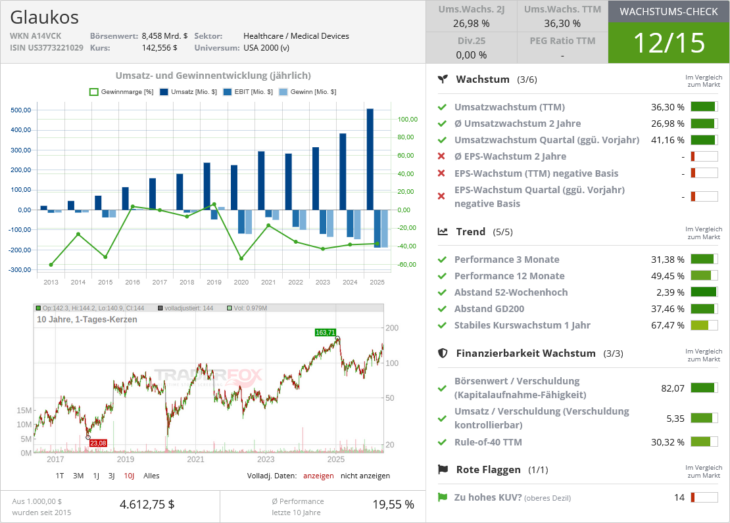Toggle EBIT [Mio. $] legend series
Image resolution: width=730 pixels, height=523 pixels.
pyautogui.click(x=248, y=92)
